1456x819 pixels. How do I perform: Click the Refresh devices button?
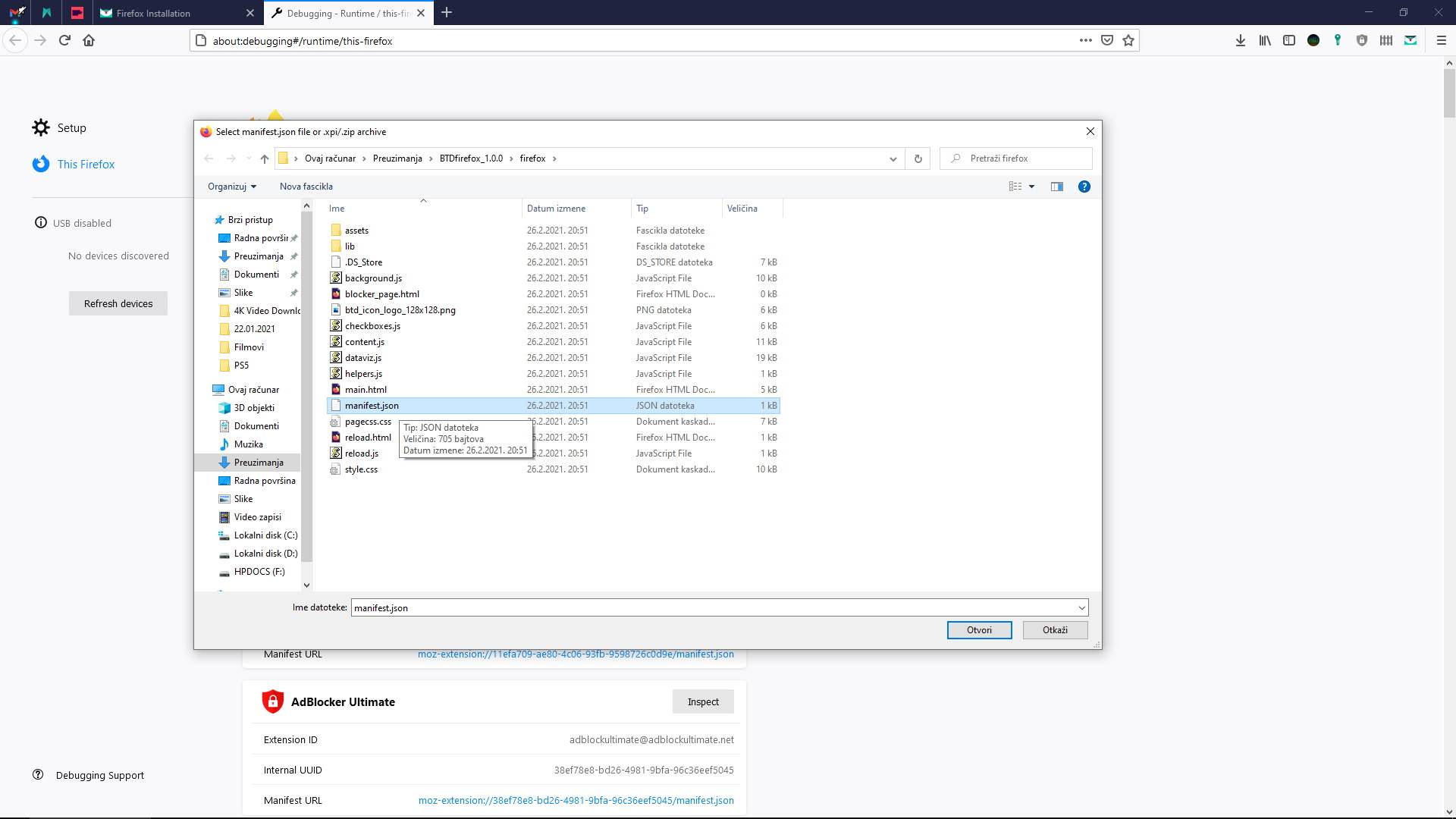coord(118,303)
